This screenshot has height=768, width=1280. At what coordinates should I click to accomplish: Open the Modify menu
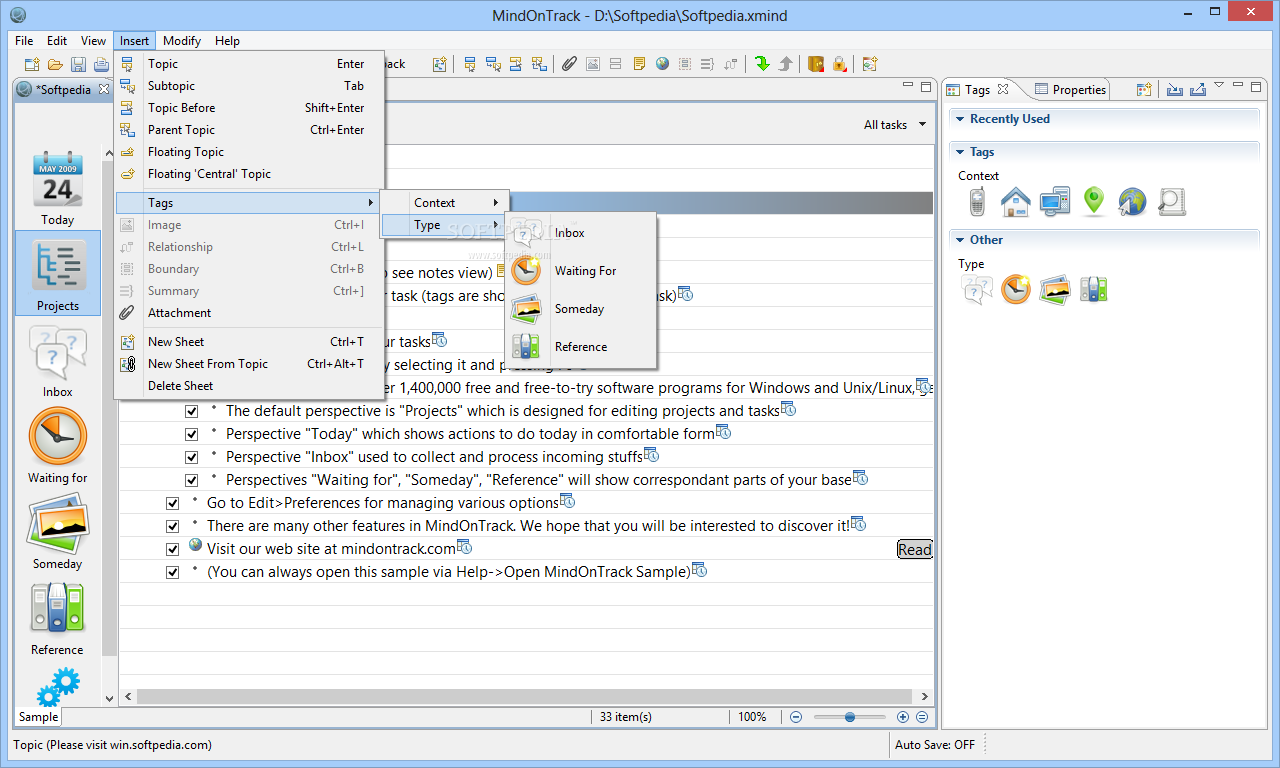(182, 41)
